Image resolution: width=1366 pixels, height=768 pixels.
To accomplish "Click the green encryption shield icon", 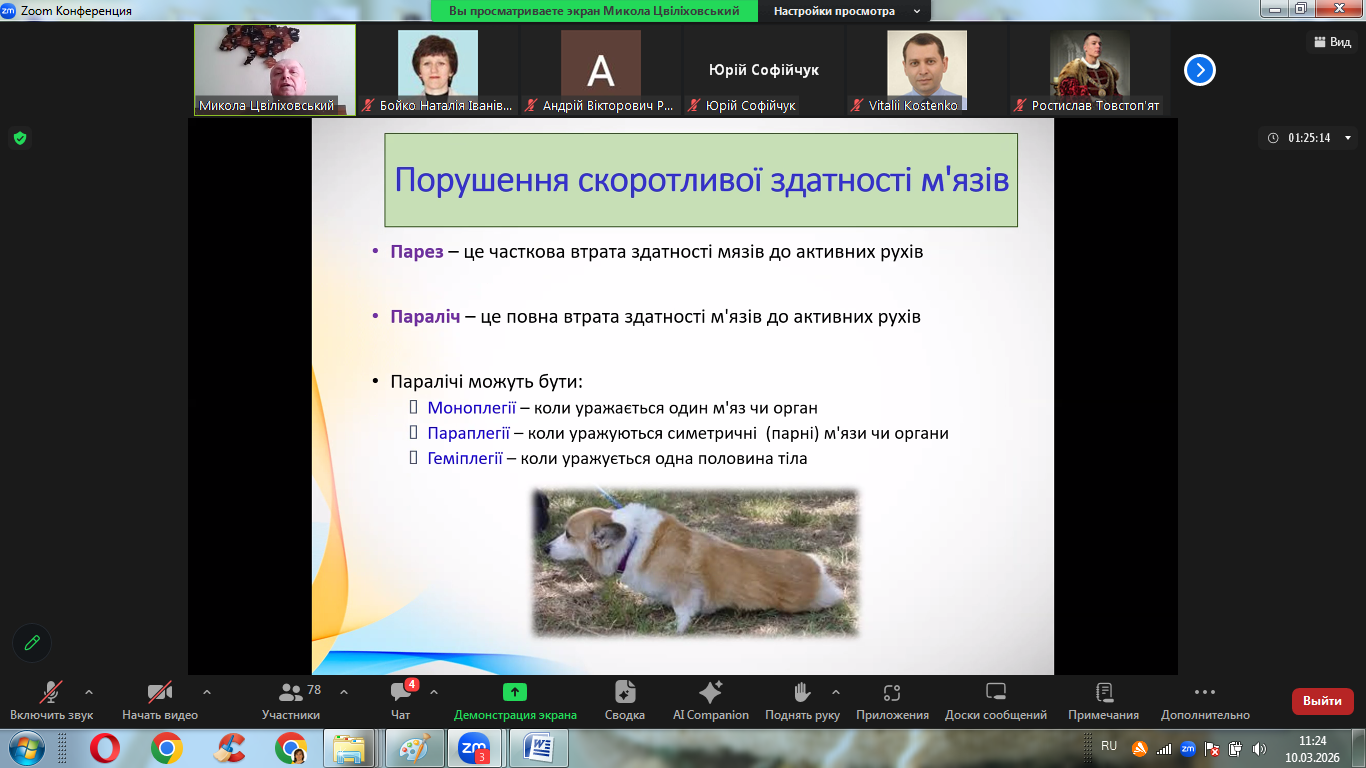I will point(20,138).
